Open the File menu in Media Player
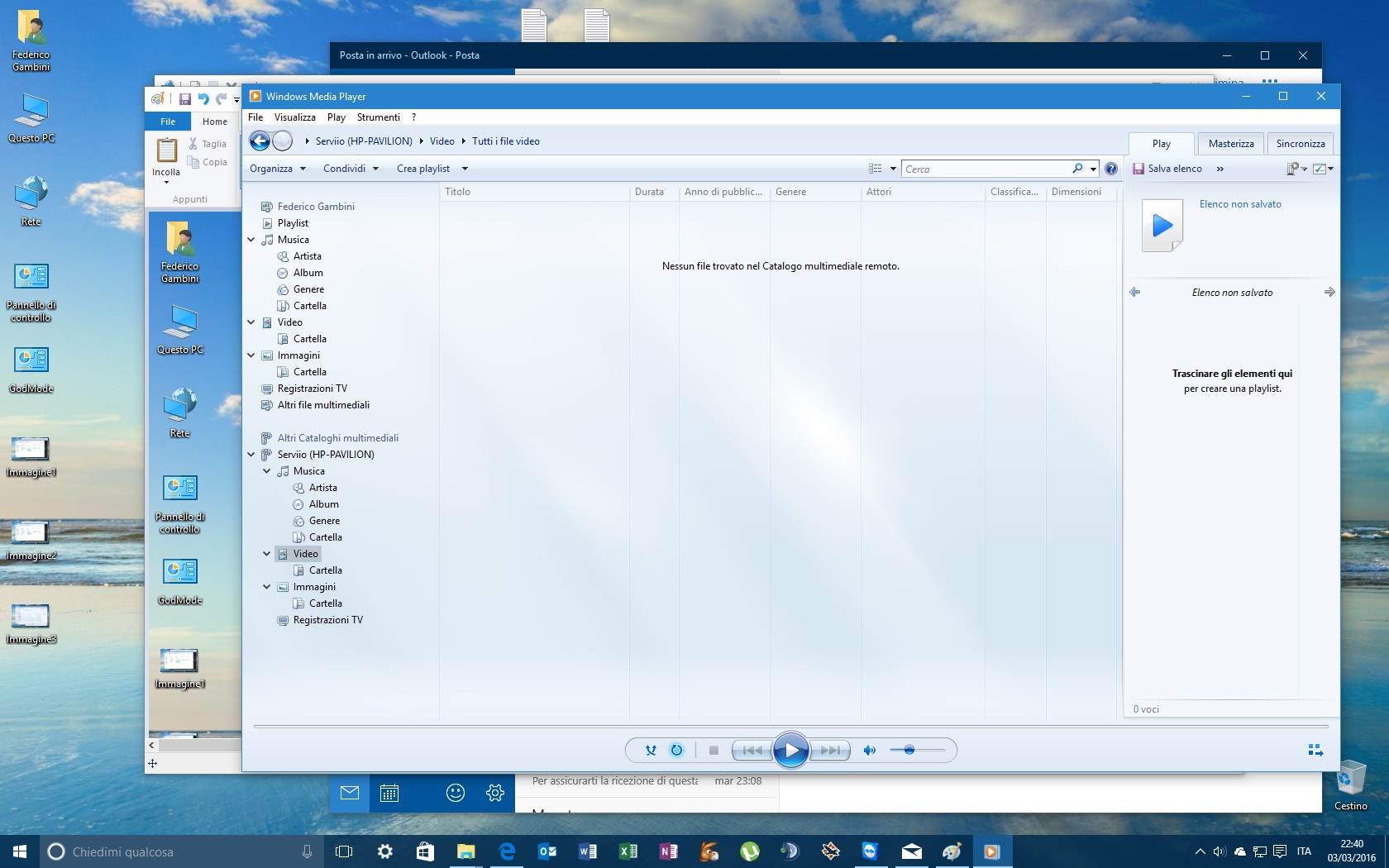Viewport: 1389px width, 868px height. 255,117
